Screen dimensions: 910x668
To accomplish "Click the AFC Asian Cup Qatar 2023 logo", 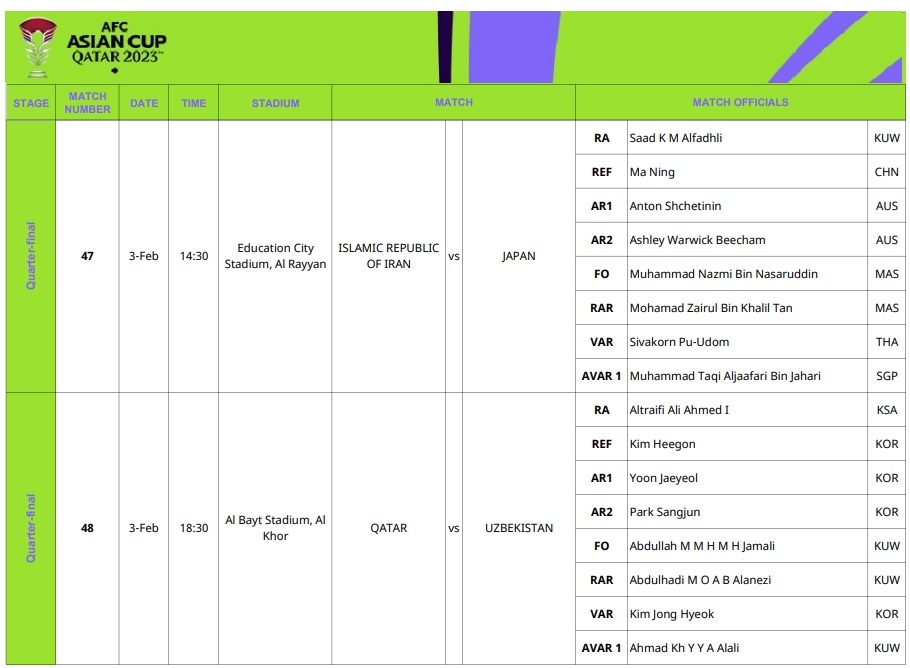I will click(x=92, y=47).
